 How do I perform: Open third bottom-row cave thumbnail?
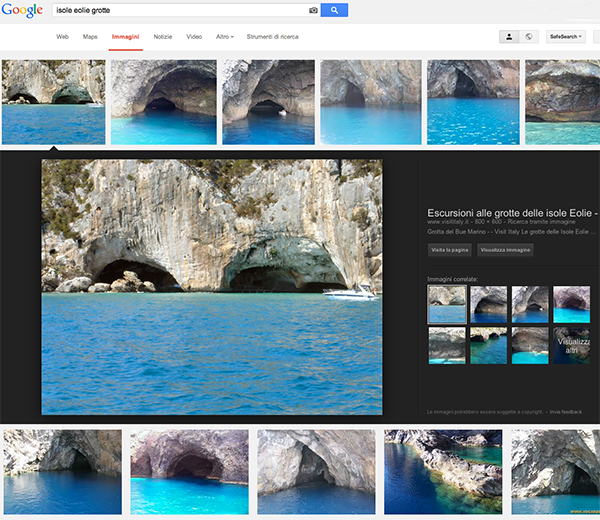pyautogui.click(x=316, y=472)
